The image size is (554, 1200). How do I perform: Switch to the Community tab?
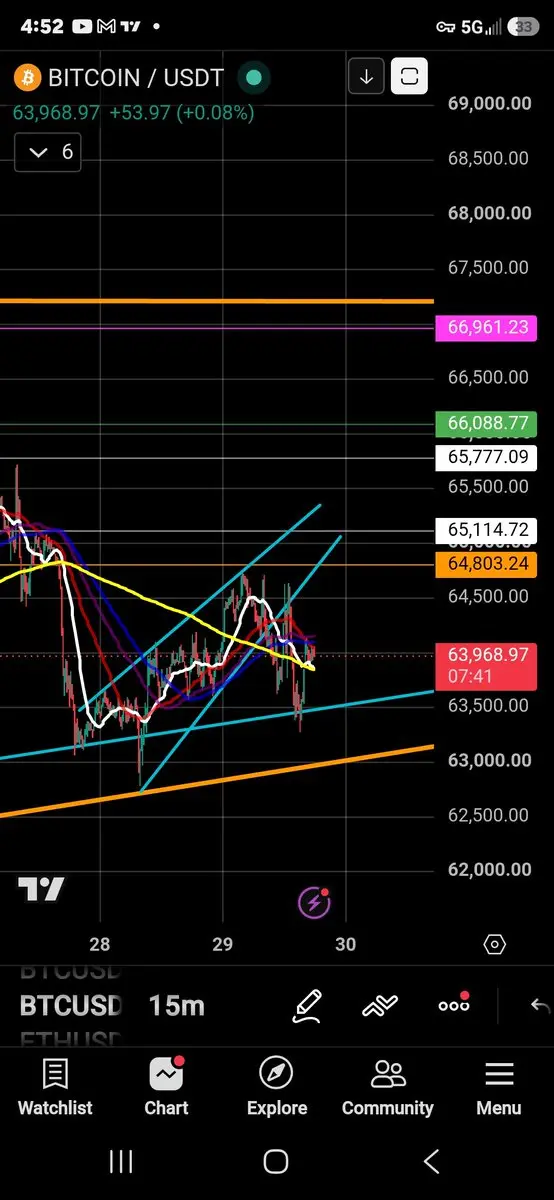pyautogui.click(x=388, y=1088)
